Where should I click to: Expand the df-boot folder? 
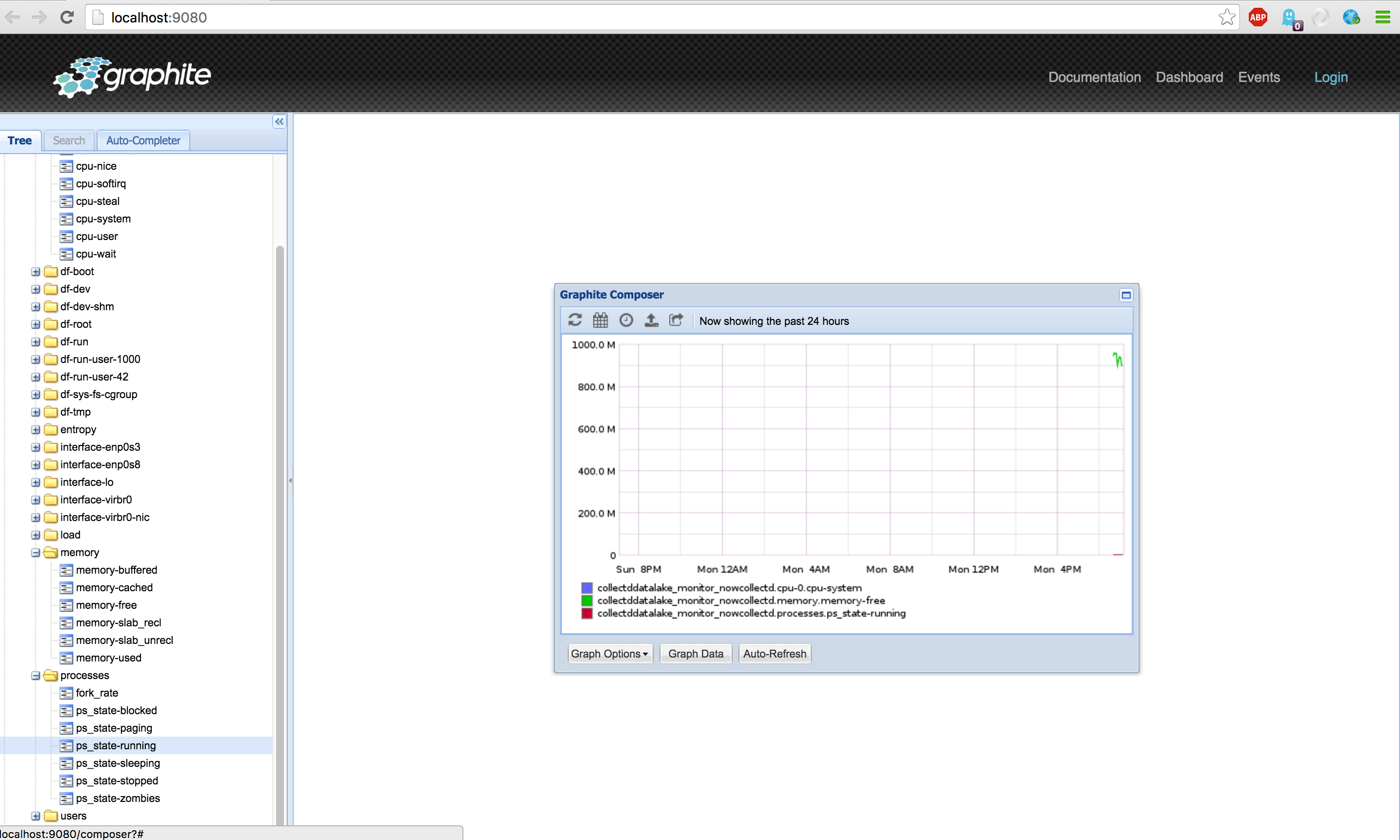click(x=36, y=272)
